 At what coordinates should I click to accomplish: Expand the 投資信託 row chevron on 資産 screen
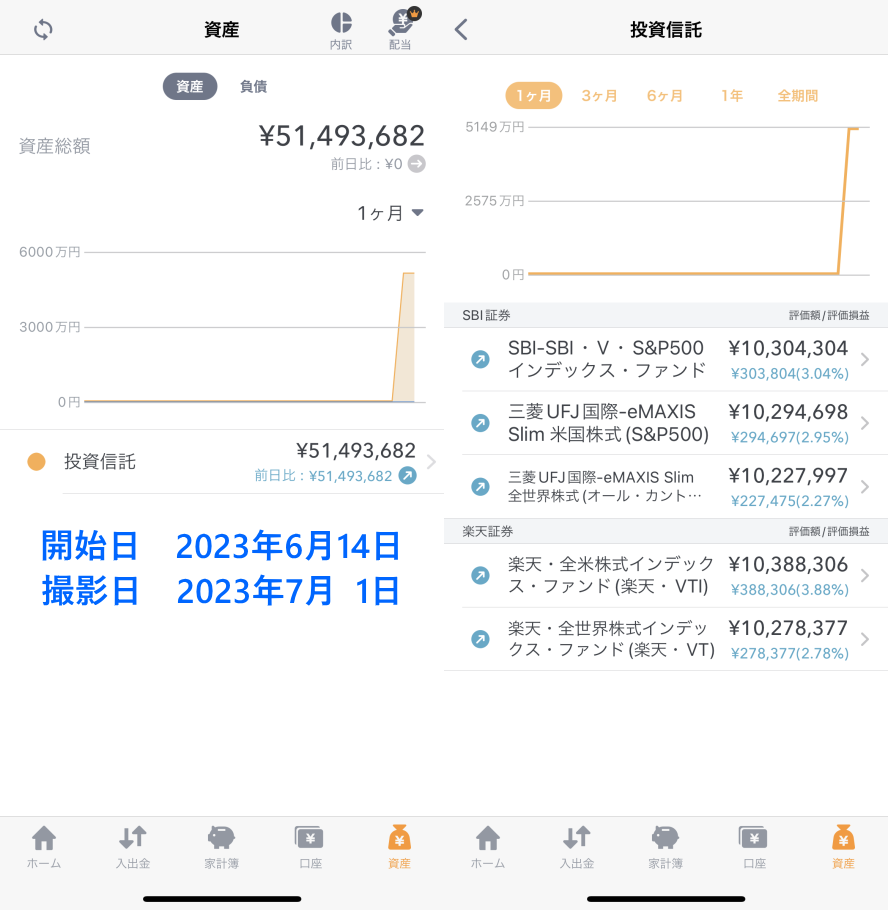pyautogui.click(x=431, y=462)
